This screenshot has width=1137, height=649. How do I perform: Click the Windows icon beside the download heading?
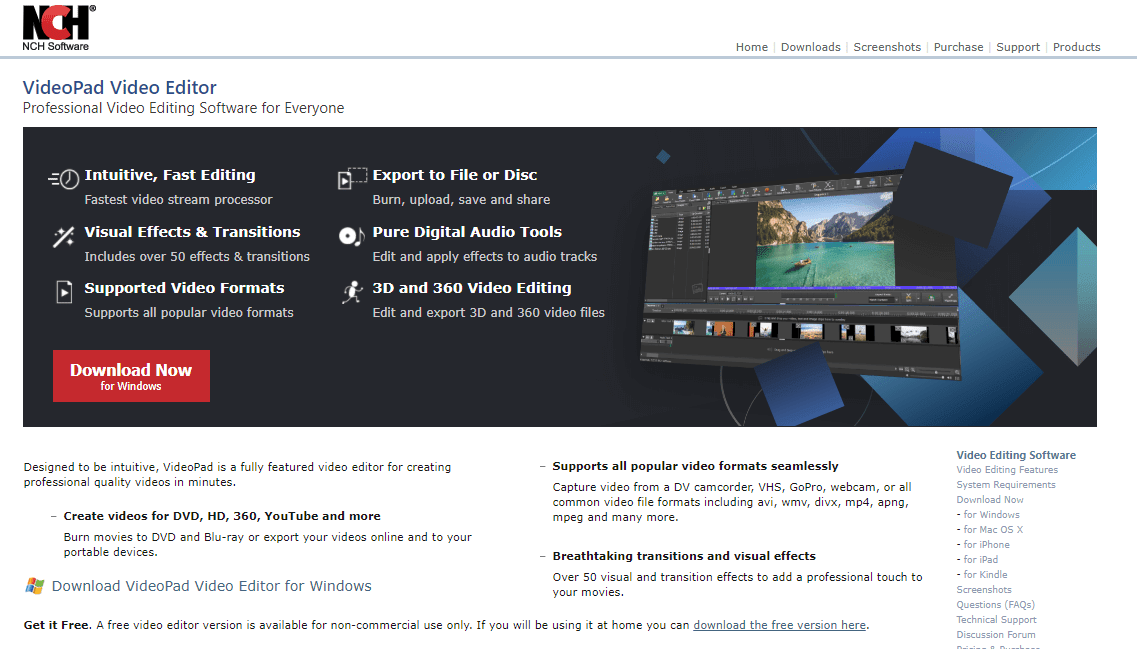pyautogui.click(x=37, y=585)
